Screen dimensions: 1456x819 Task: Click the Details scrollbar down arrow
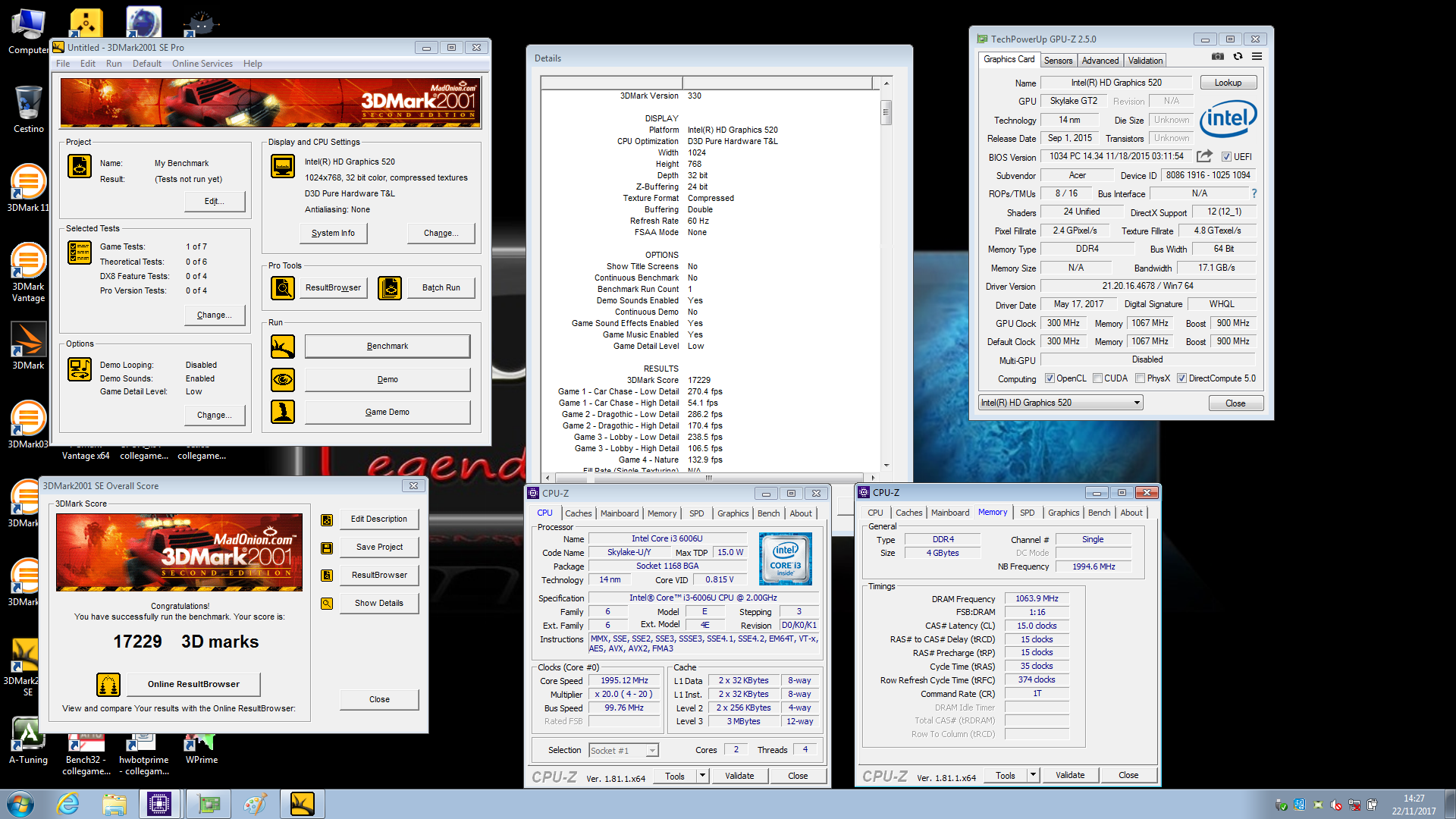pyautogui.click(x=886, y=466)
